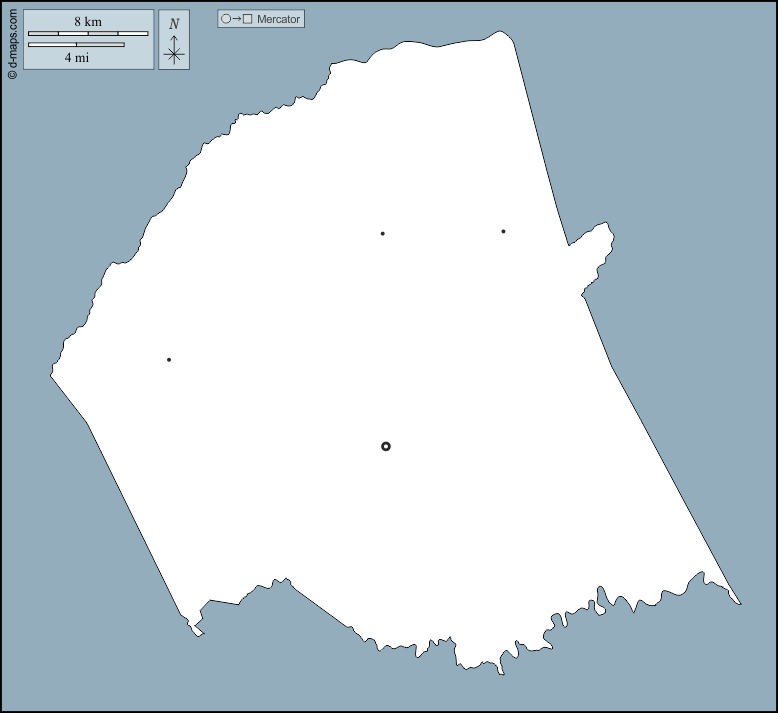The image size is (778, 713).
Task: Click the westernmost pointed tip of territory
Action: pyautogui.click(x=52, y=376)
